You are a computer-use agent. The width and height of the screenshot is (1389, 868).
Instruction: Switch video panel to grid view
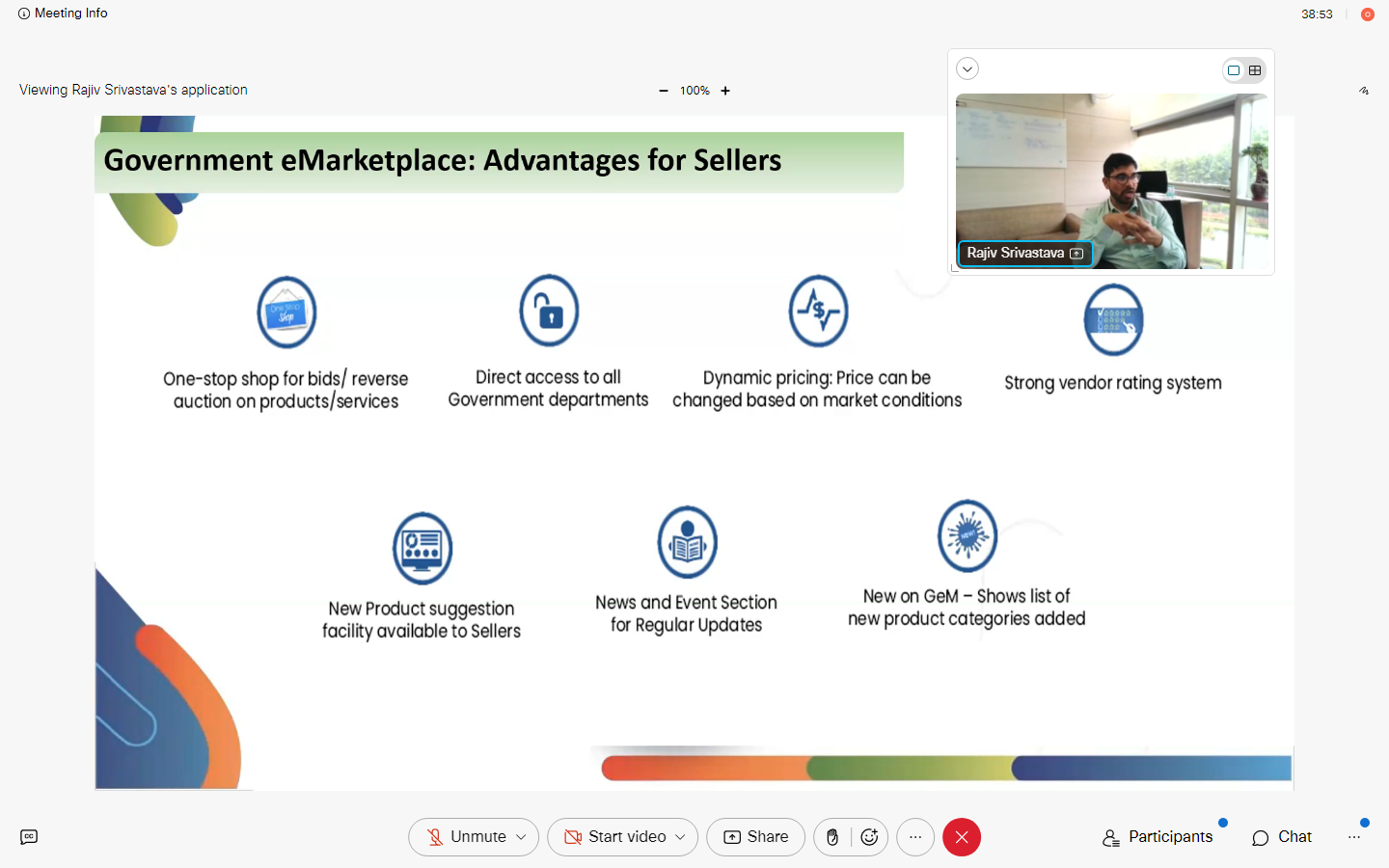click(x=1255, y=70)
